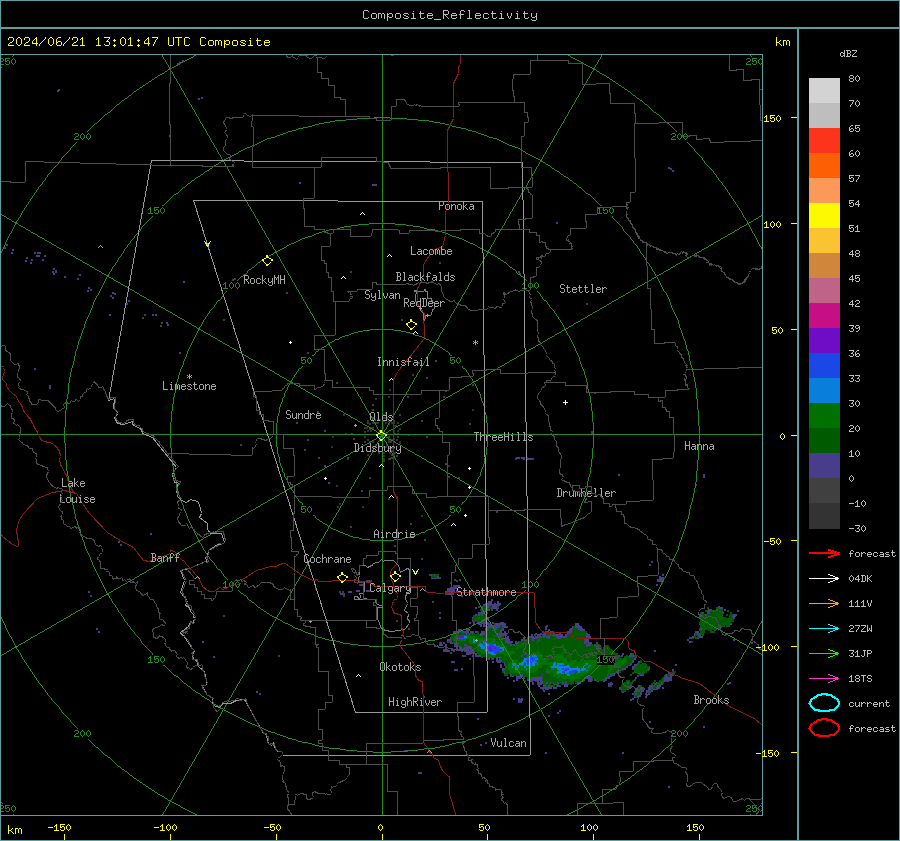Click the orange 111V arrow icon

(824, 603)
